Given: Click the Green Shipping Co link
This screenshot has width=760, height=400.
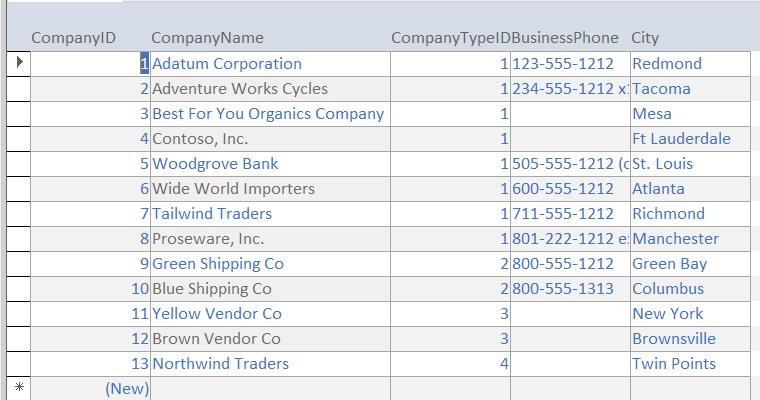Looking at the screenshot, I should click(x=217, y=264).
